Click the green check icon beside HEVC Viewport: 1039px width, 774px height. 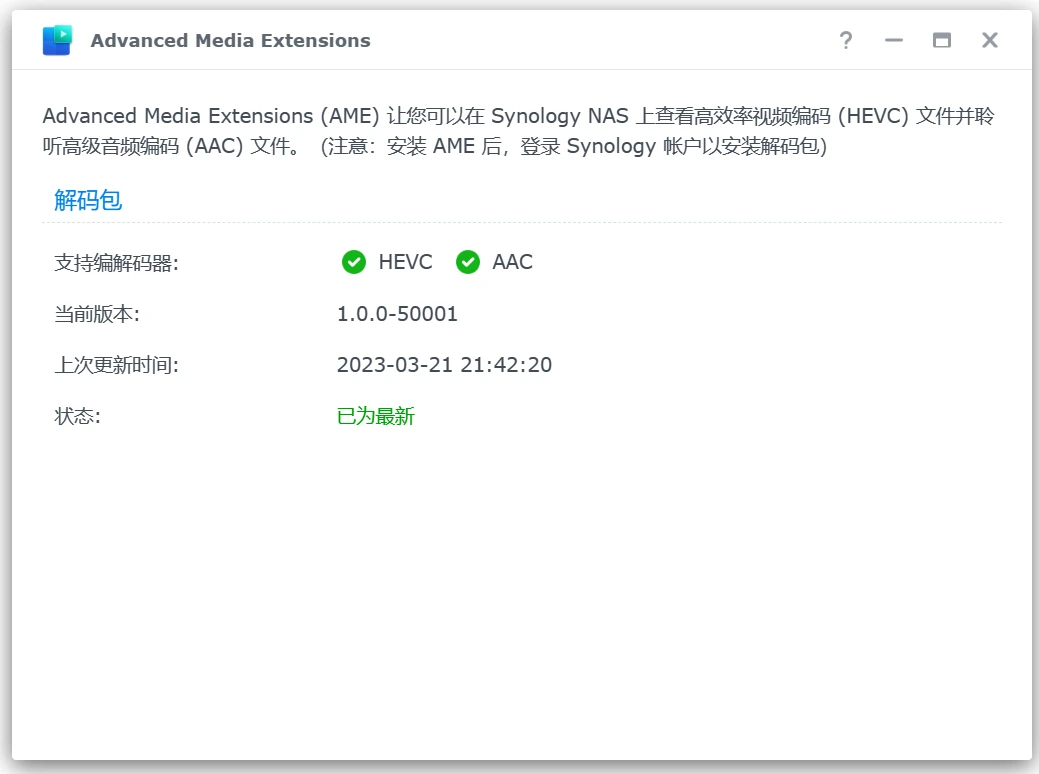click(x=354, y=262)
